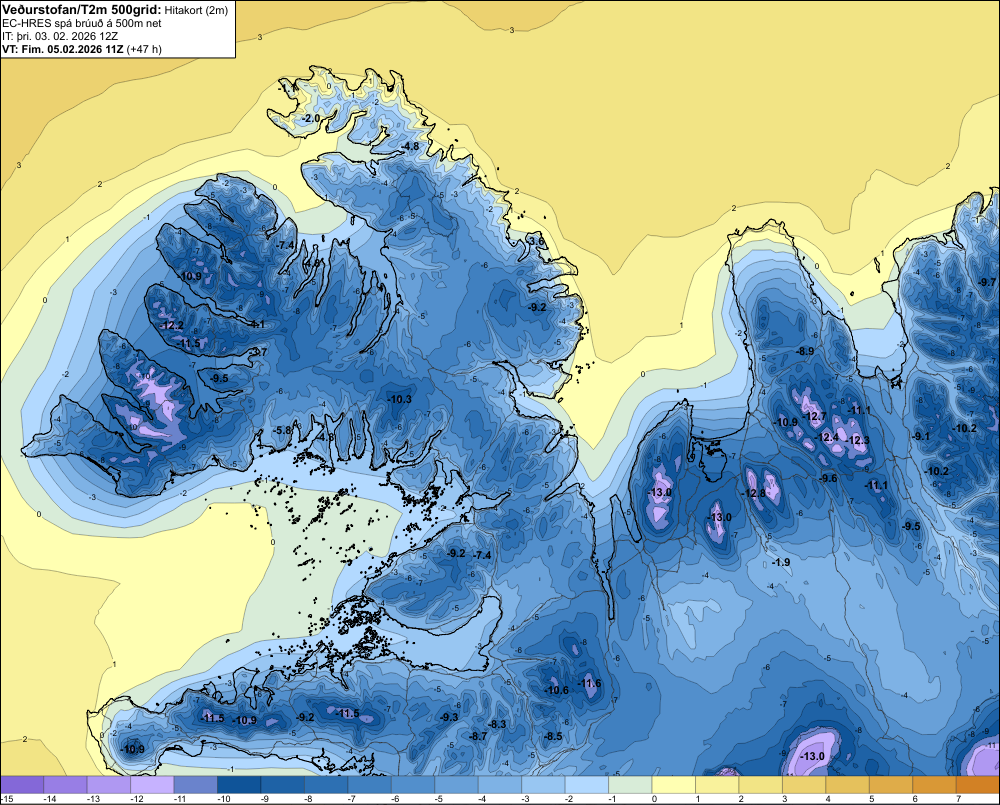Click the '-8.7' temperature label
Viewport: 1000px width, 805px height.
point(478,736)
